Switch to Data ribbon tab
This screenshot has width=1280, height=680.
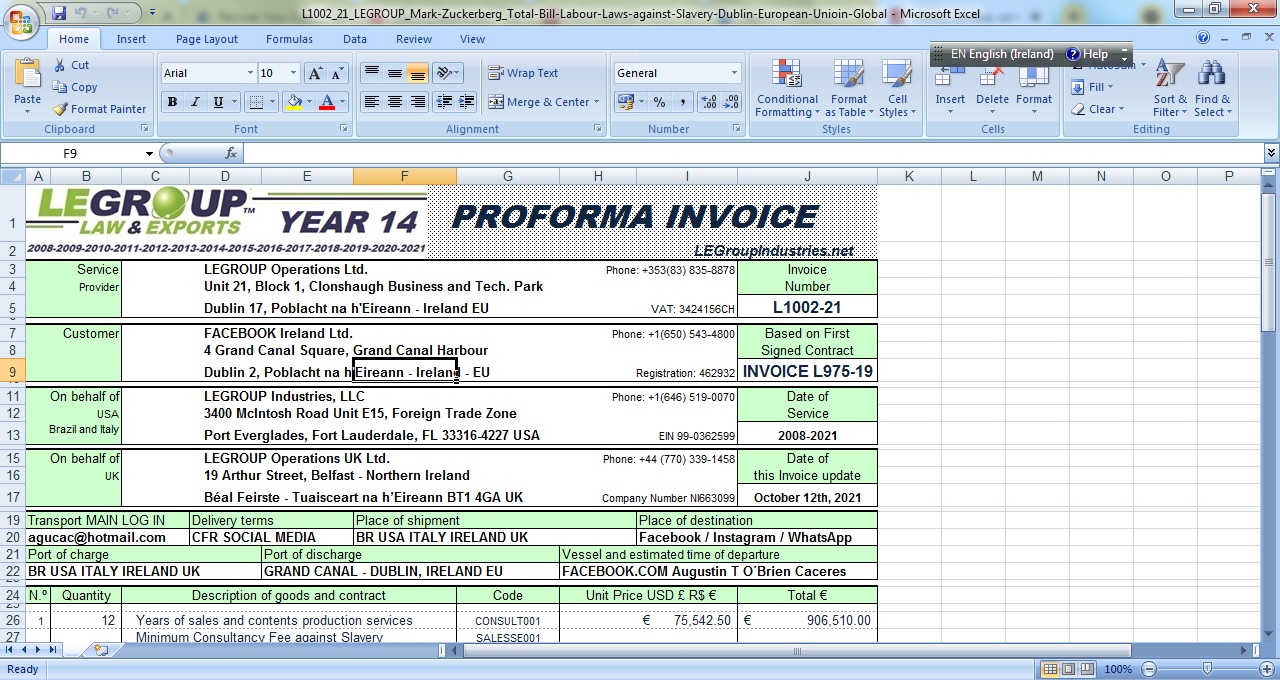coord(355,39)
